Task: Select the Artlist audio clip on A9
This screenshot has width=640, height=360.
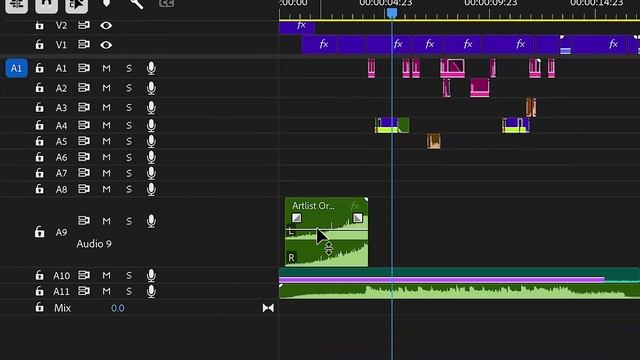Action: click(326, 232)
